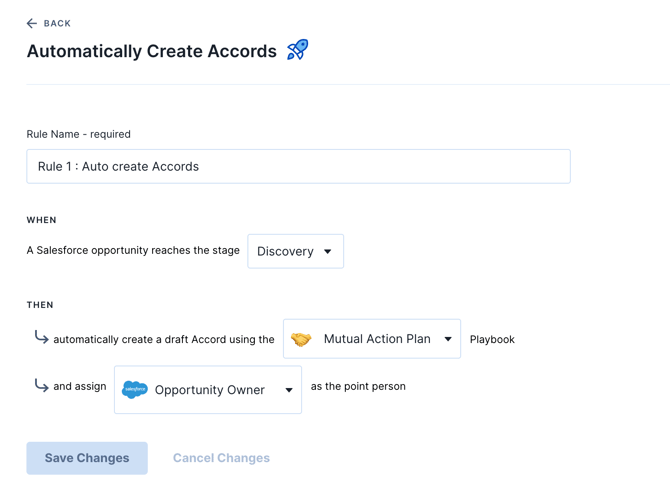This screenshot has width=670, height=492.
Task: Click the "as the point person" text
Action: pyautogui.click(x=358, y=386)
